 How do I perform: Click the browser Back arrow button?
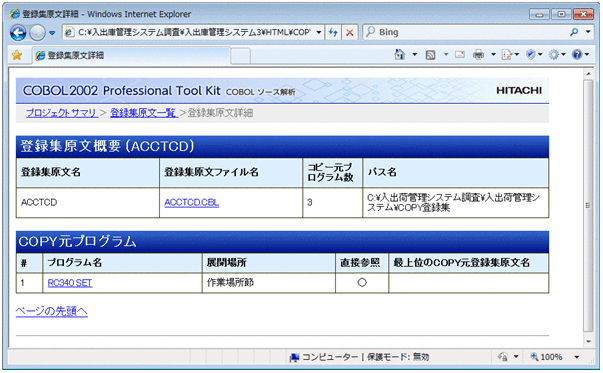click(18, 33)
